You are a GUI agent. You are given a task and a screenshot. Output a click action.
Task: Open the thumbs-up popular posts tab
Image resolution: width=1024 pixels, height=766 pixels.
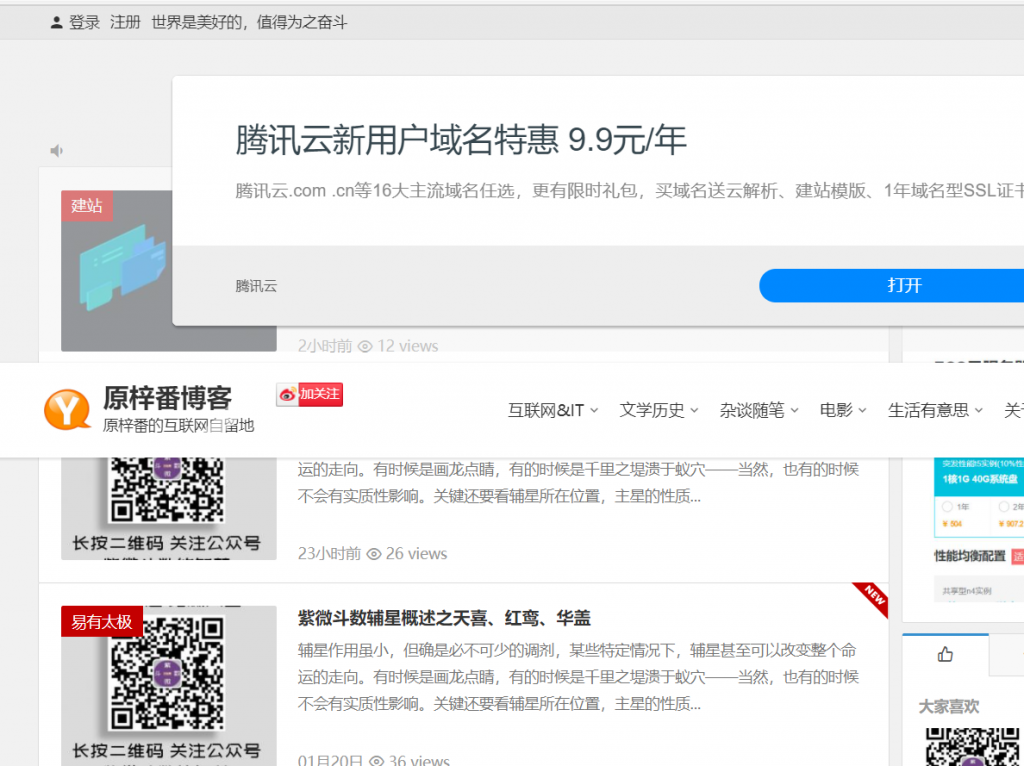pos(945,654)
